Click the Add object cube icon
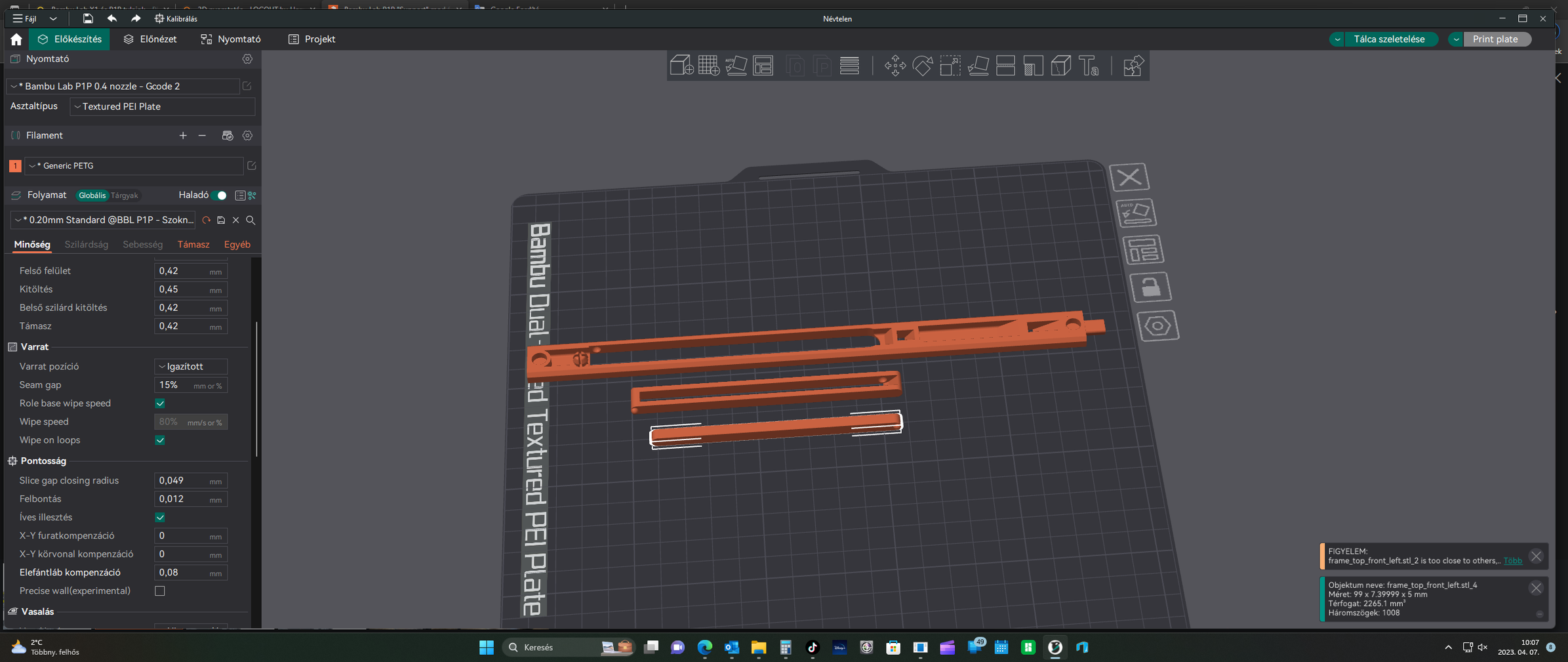The height and width of the screenshot is (662, 1568). click(x=681, y=66)
